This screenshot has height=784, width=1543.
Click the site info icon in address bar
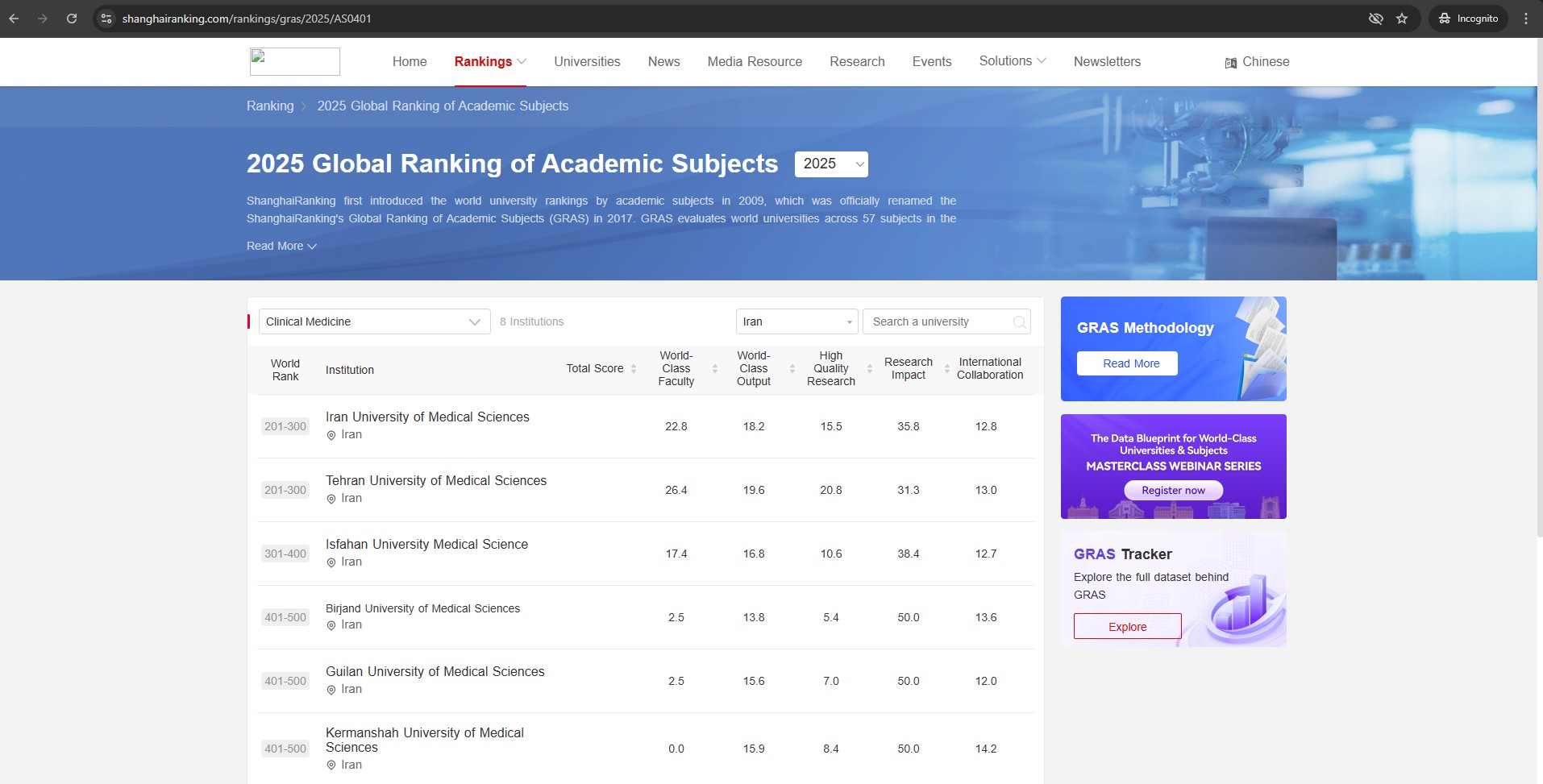pos(106,19)
